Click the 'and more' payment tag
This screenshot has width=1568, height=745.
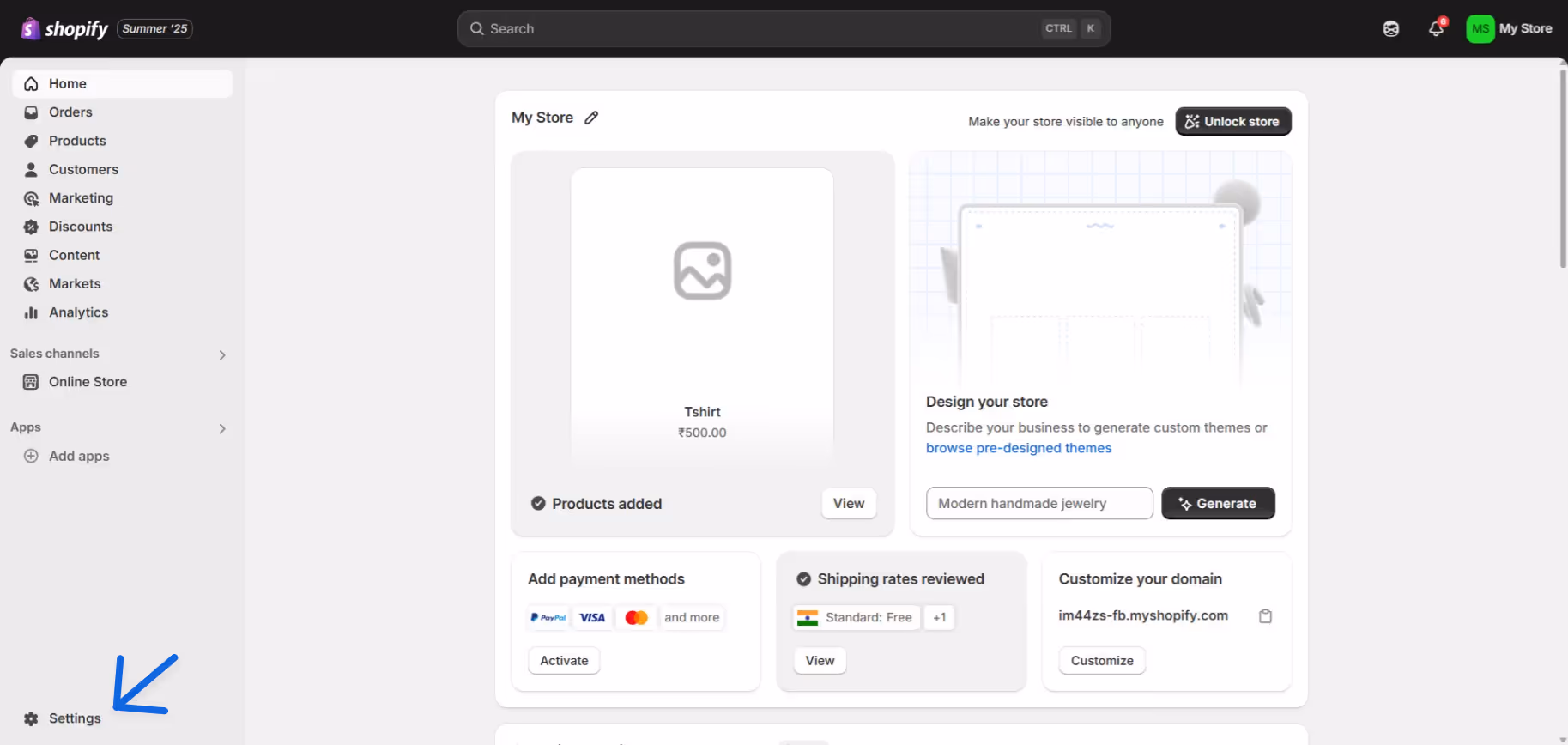(692, 618)
